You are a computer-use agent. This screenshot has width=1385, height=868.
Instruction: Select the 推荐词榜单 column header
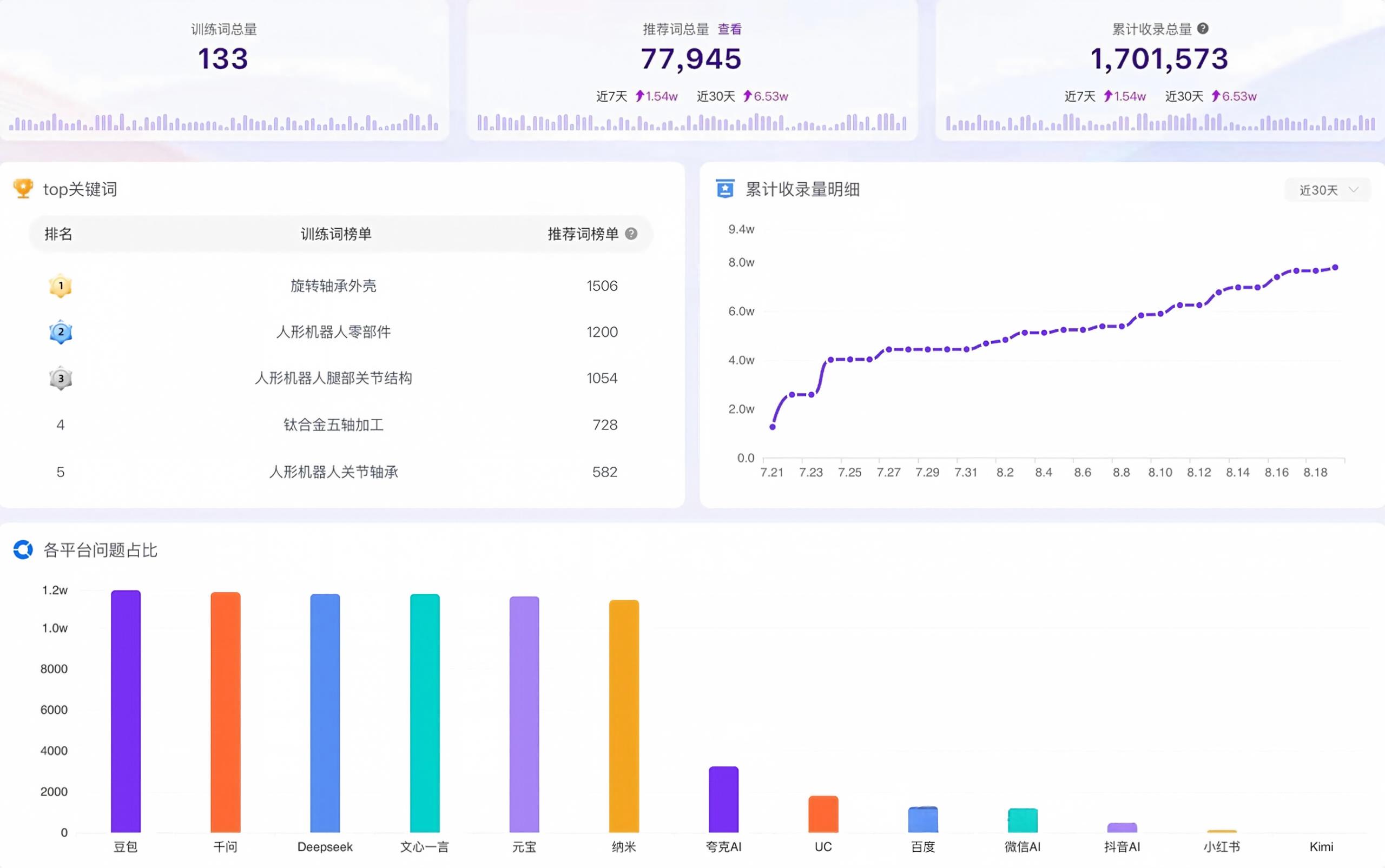tap(583, 234)
